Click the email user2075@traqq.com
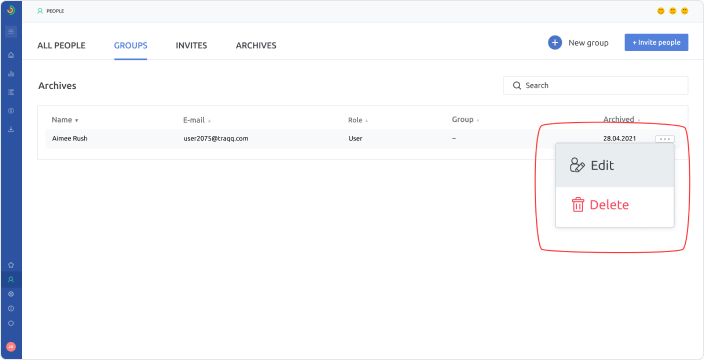The width and height of the screenshot is (704, 360). (216, 139)
